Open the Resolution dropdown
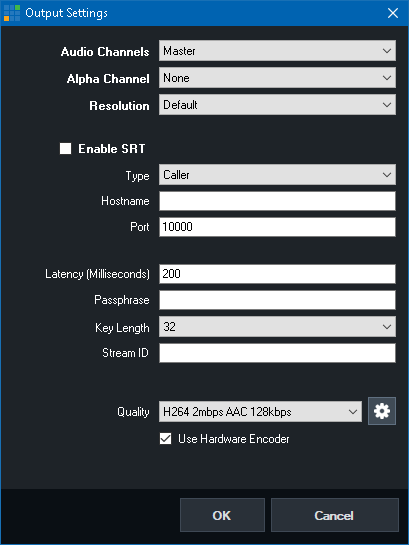This screenshot has width=409, height=545. 277,105
